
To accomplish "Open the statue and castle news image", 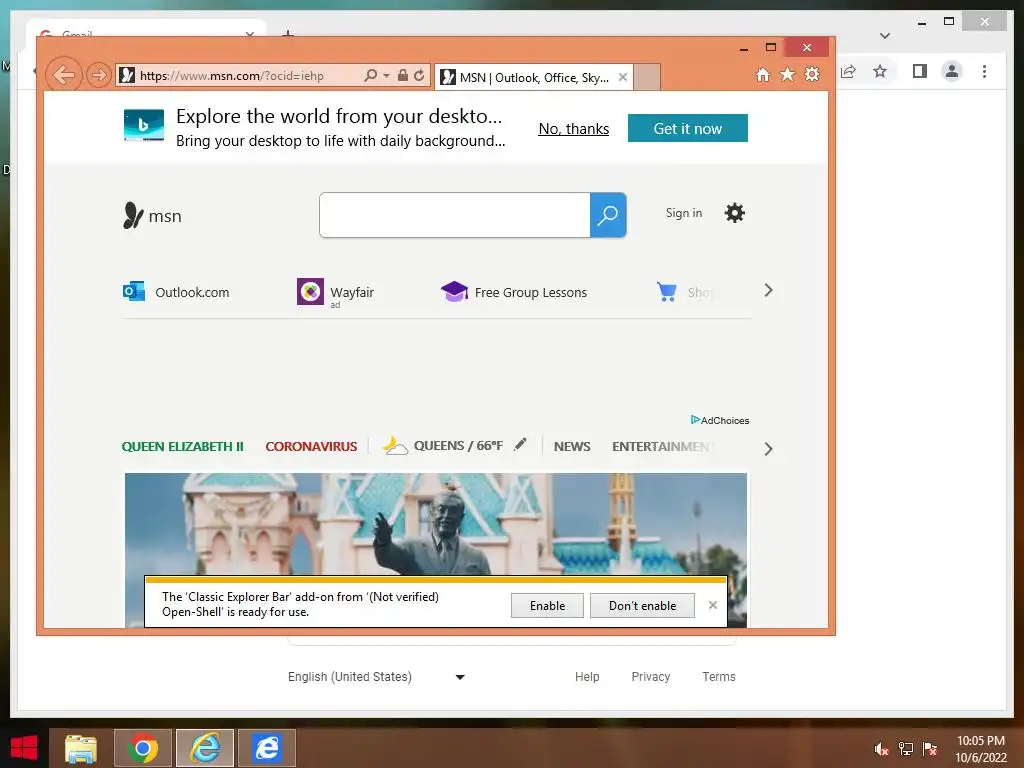I will [x=436, y=524].
